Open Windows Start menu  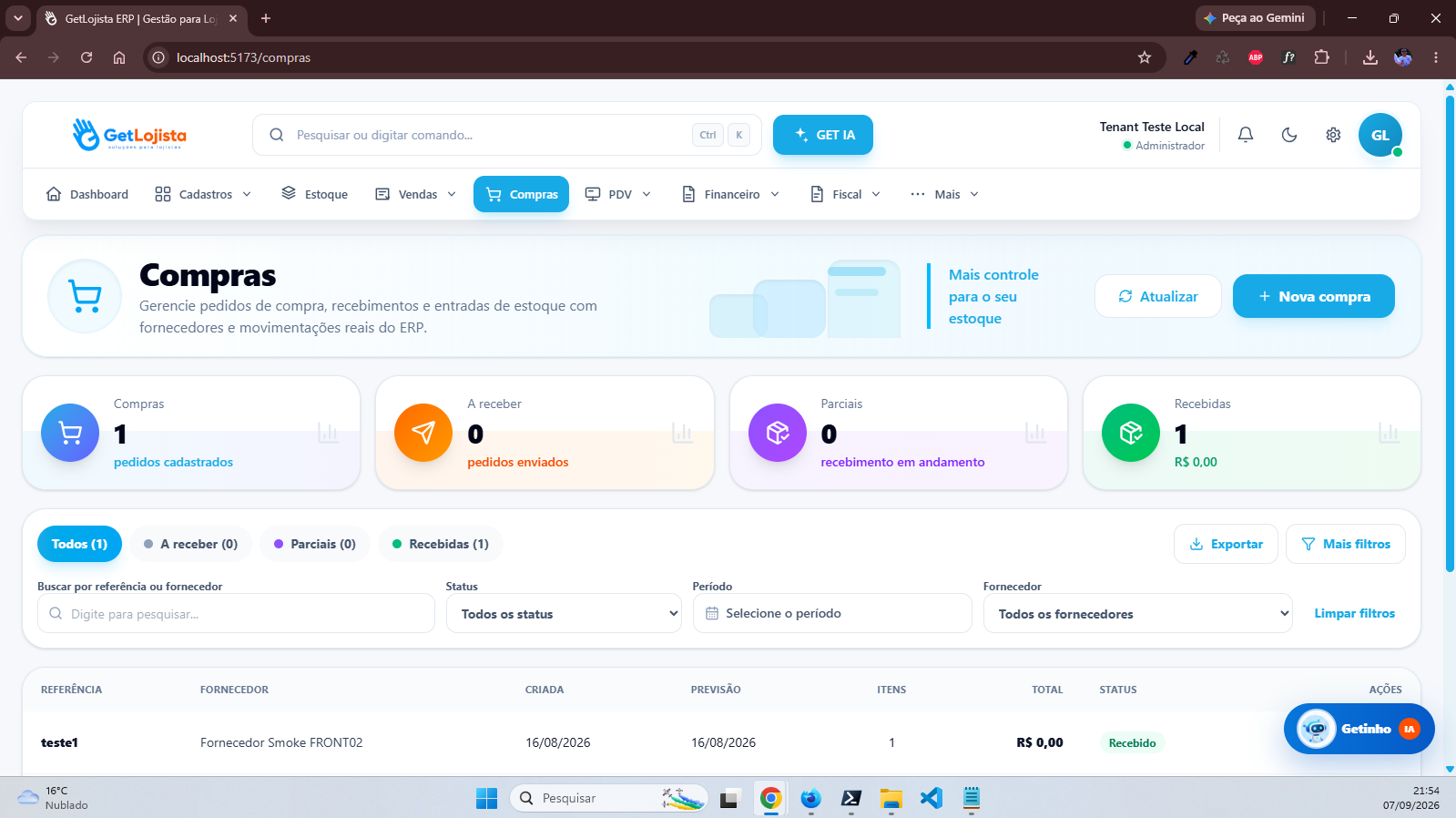click(486, 798)
